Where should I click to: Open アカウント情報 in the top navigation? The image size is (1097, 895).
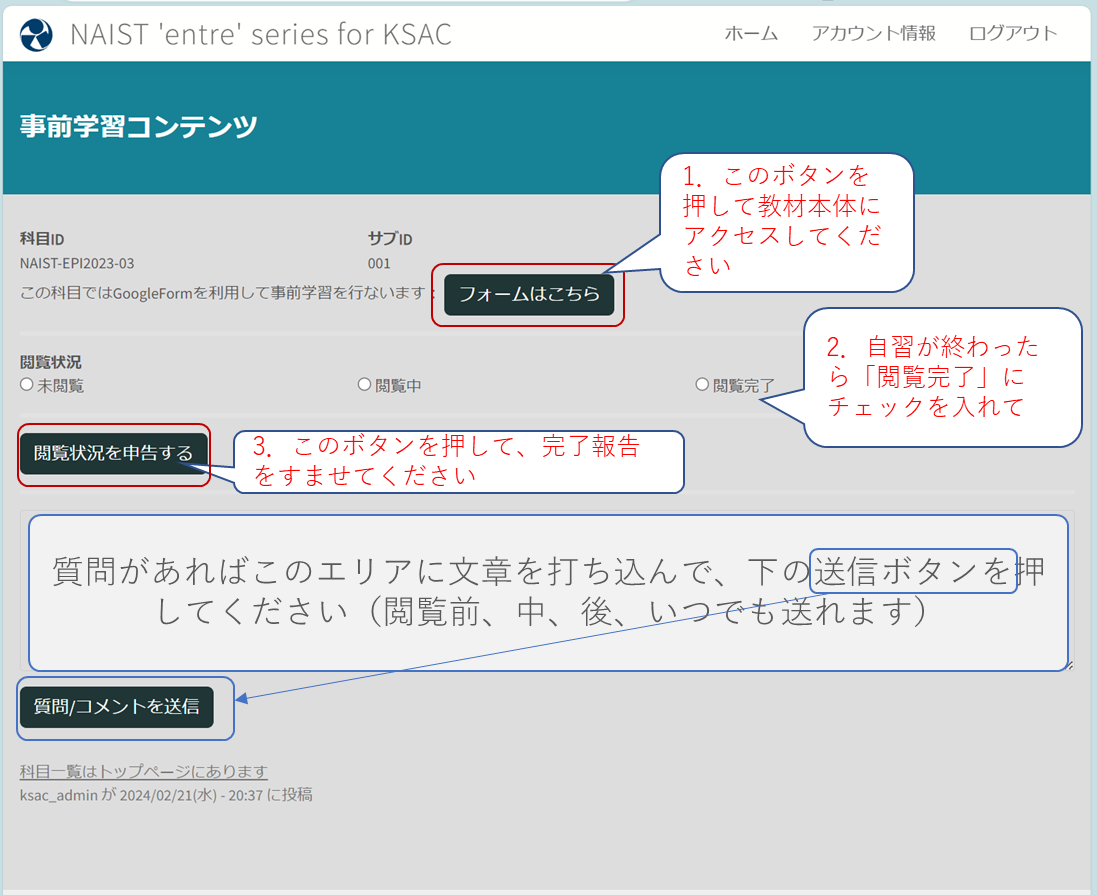coord(873,33)
